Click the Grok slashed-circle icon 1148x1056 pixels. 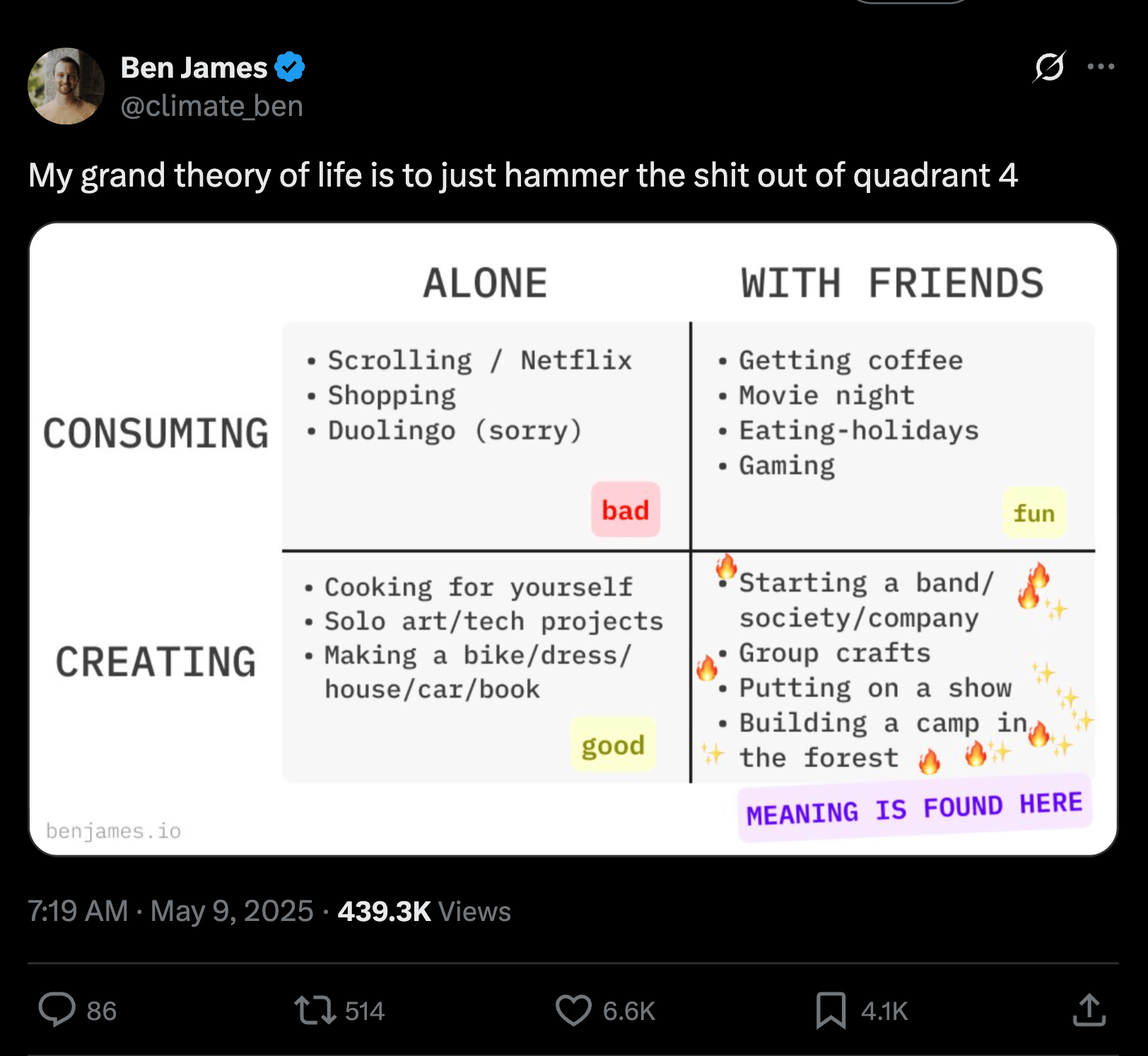pos(1049,67)
